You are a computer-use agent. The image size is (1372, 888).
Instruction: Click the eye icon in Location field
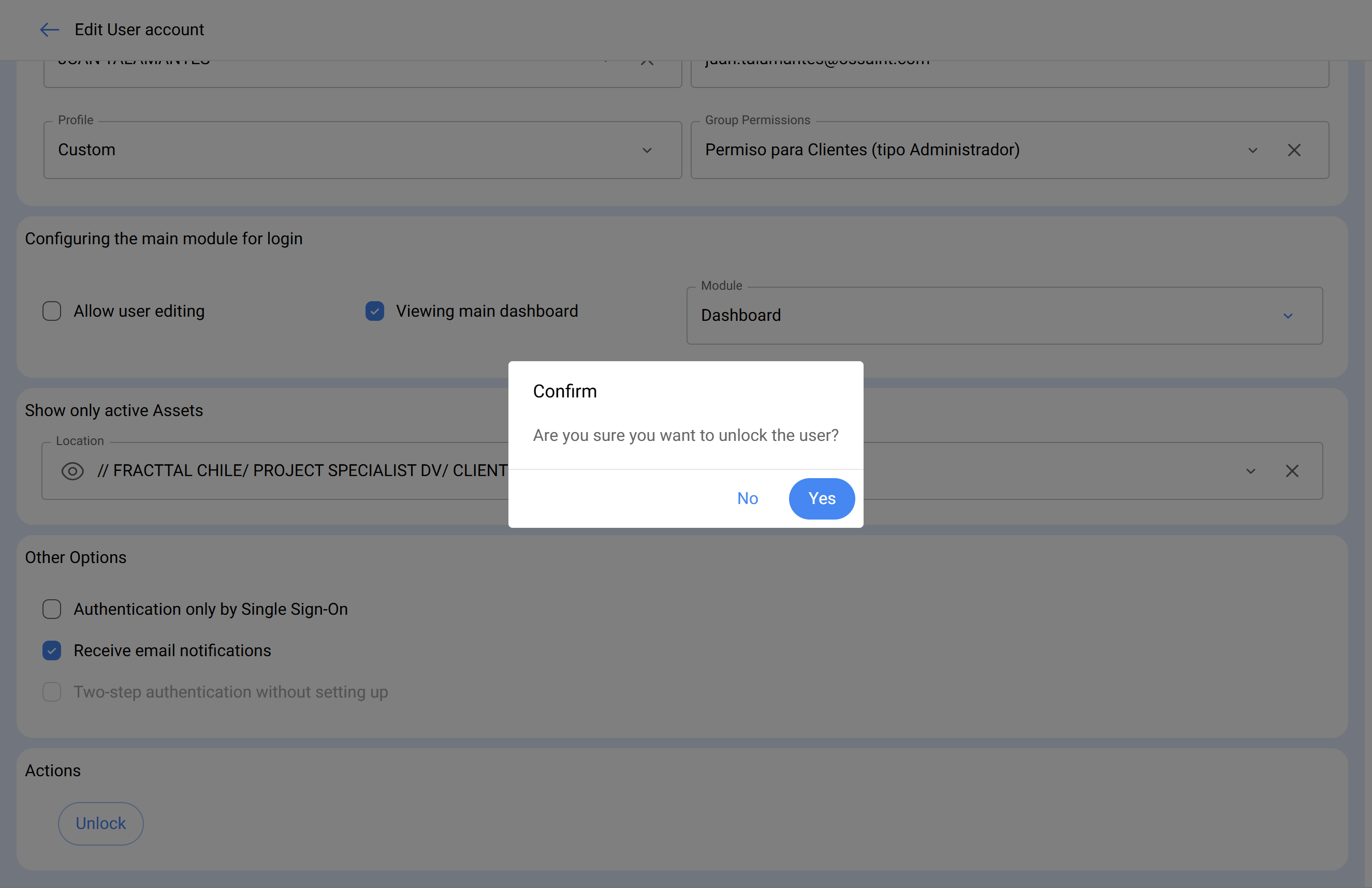point(72,471)
